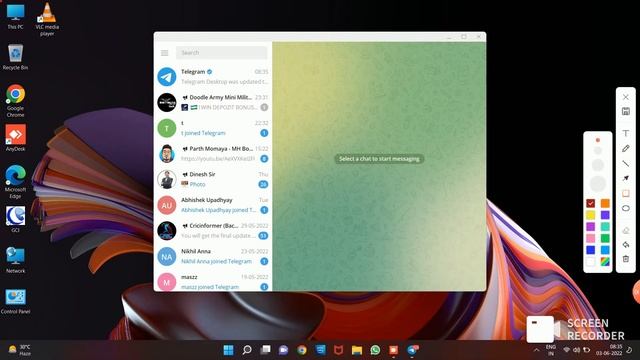The width and height of the screenshot is (640, 360).
Task: Open This PC desktop icon
Action: (x=16, y=17)
